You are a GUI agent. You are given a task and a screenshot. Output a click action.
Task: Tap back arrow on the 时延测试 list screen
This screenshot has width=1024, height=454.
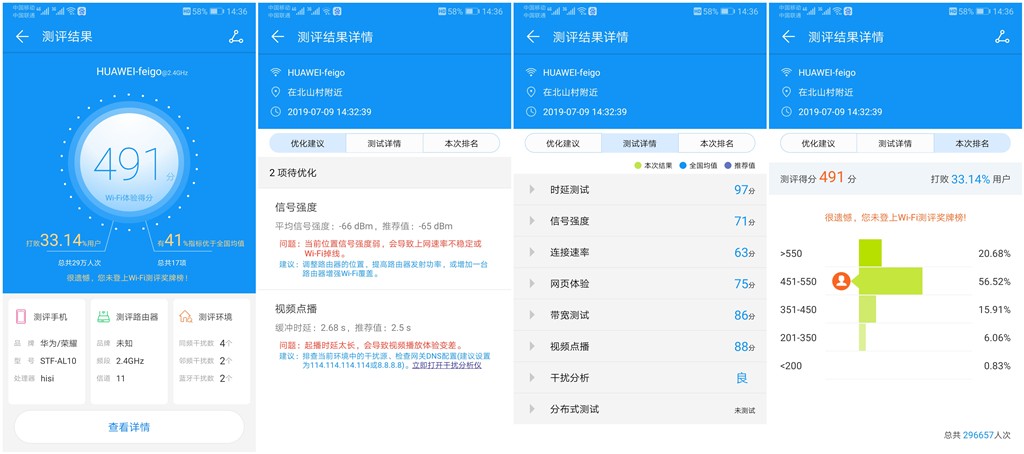[533, 37]
